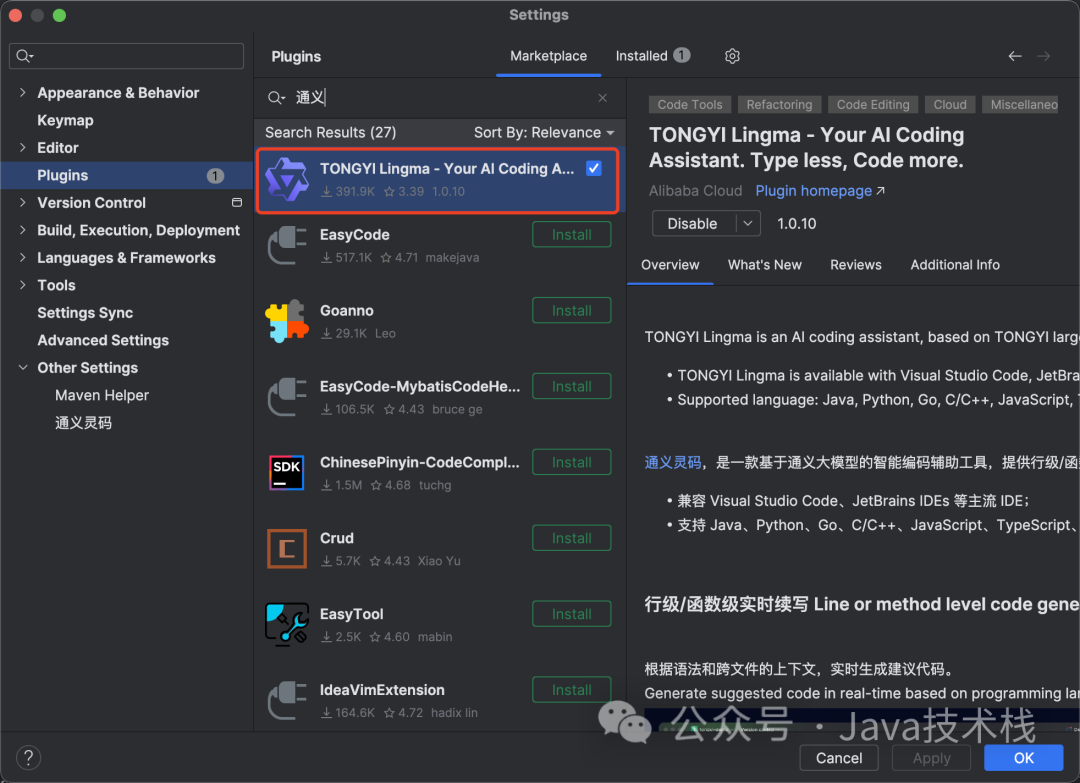Click the Cloud tag
The height and width of the screenshot is (783, 1080).
(950, 105)
